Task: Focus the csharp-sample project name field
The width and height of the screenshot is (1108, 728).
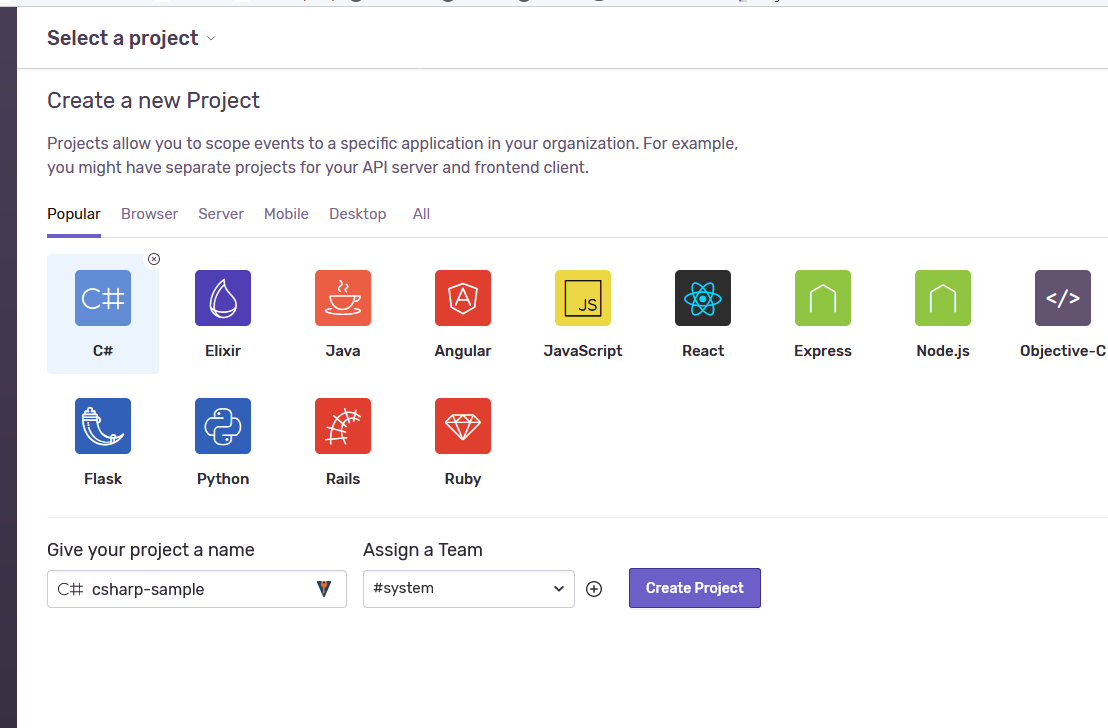Action: 196,589
